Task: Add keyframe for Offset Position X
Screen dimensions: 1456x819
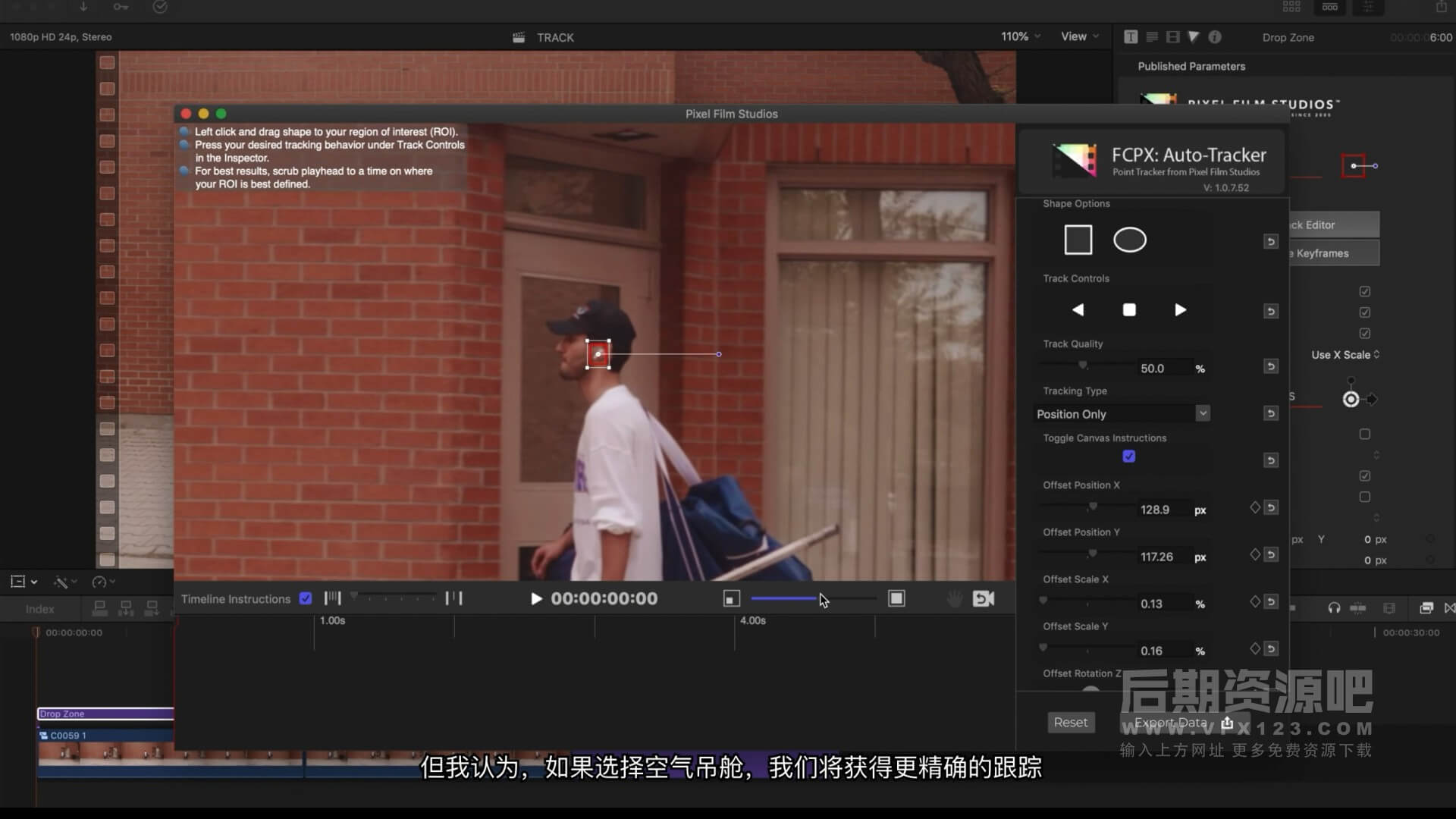Action: pos(1255,507)
